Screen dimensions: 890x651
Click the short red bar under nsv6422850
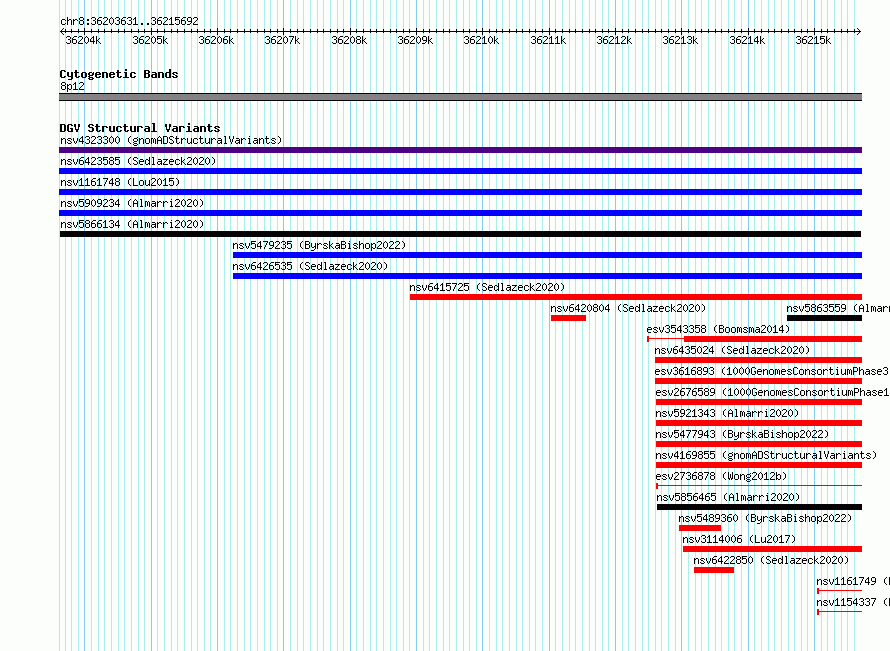click(713, 570)
